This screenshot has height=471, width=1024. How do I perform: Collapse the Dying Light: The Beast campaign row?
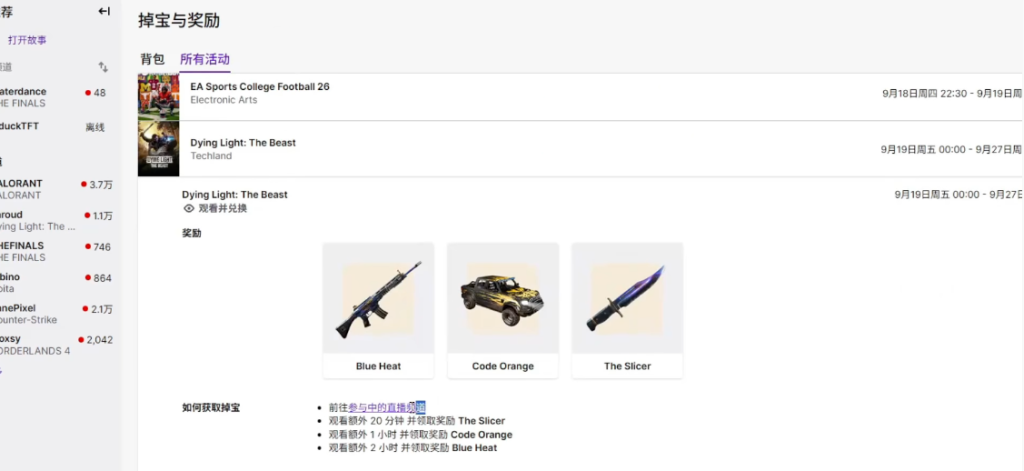[580, 148]
